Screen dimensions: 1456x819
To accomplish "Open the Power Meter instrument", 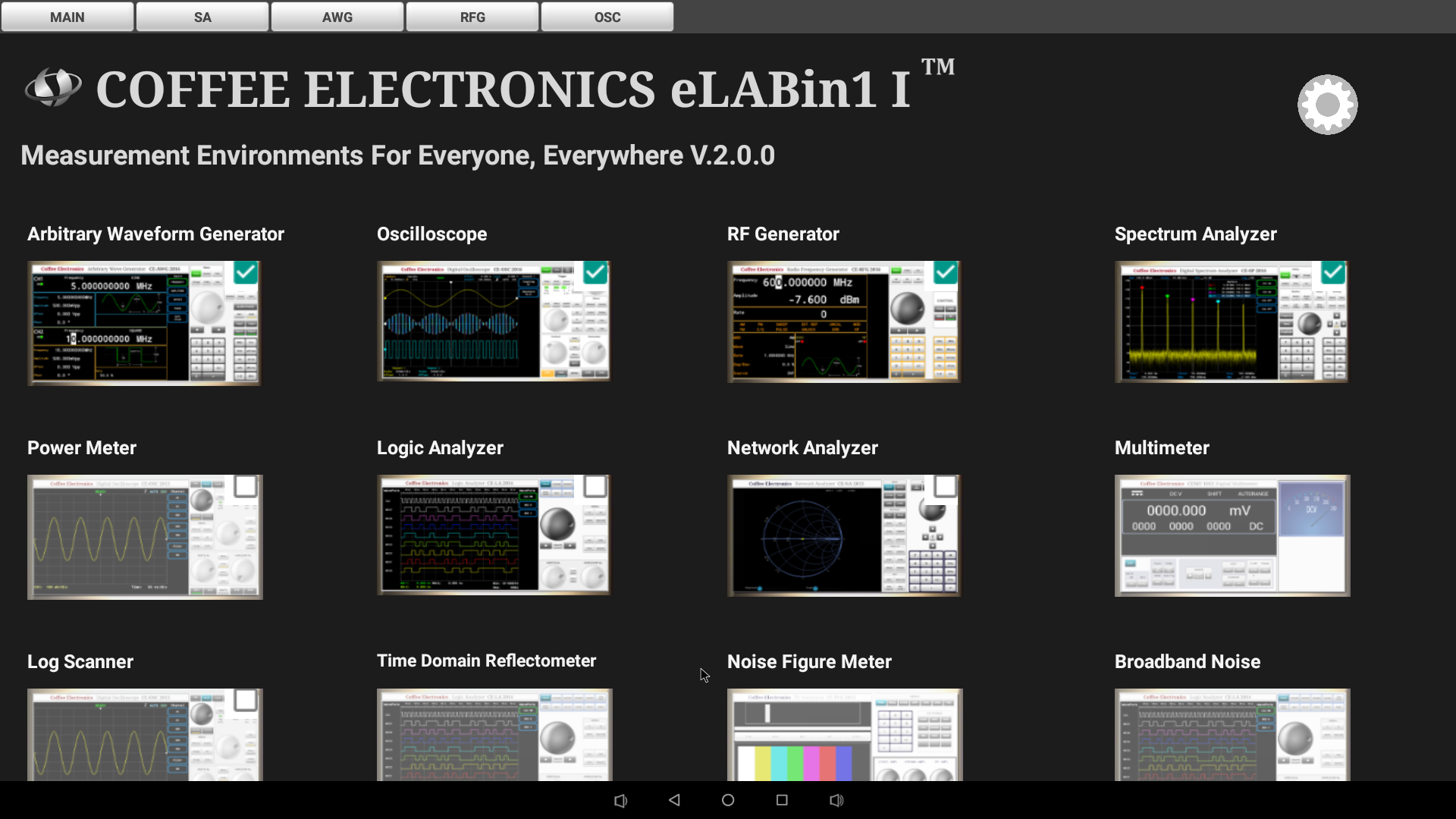I will tap(144, 536).
